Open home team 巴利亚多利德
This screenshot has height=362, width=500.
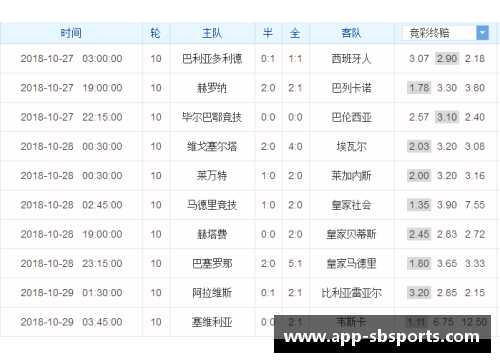pos(212,59)
